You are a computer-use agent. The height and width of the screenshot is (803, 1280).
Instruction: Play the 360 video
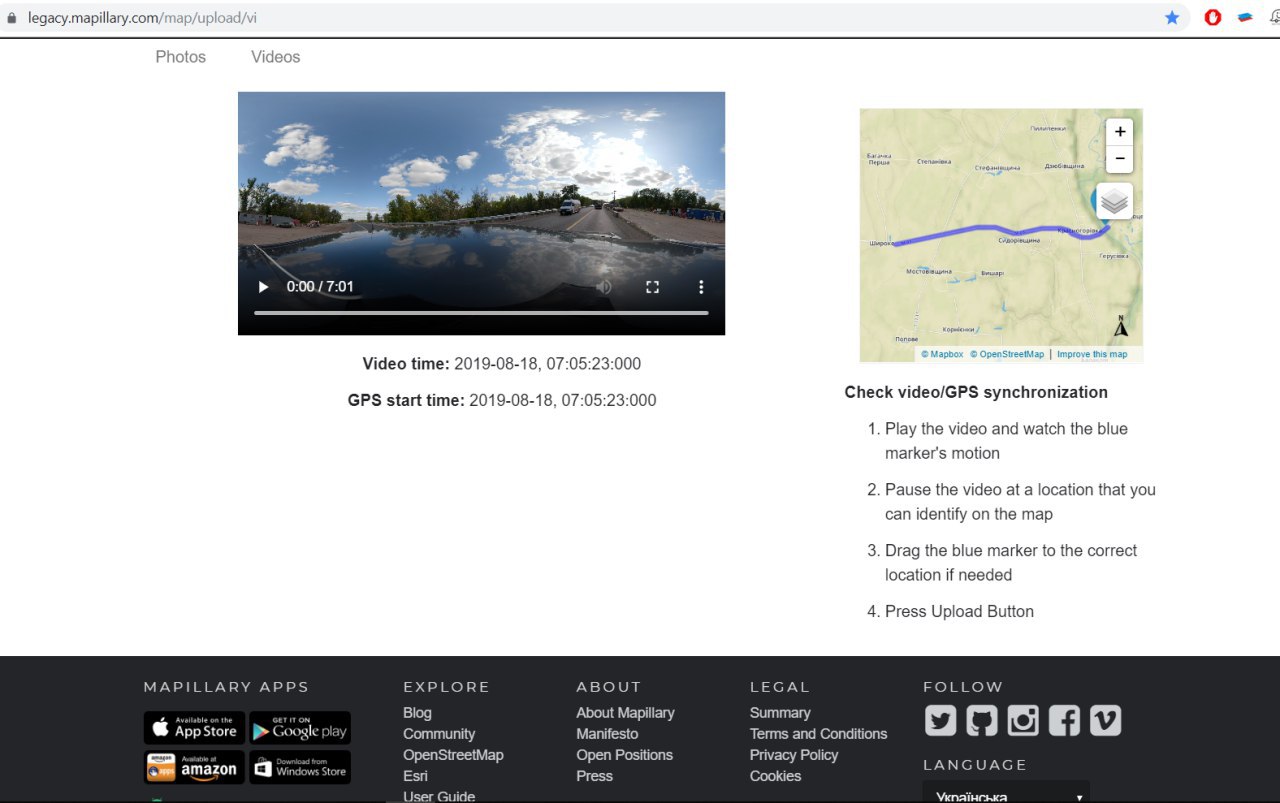click(264, 287)
